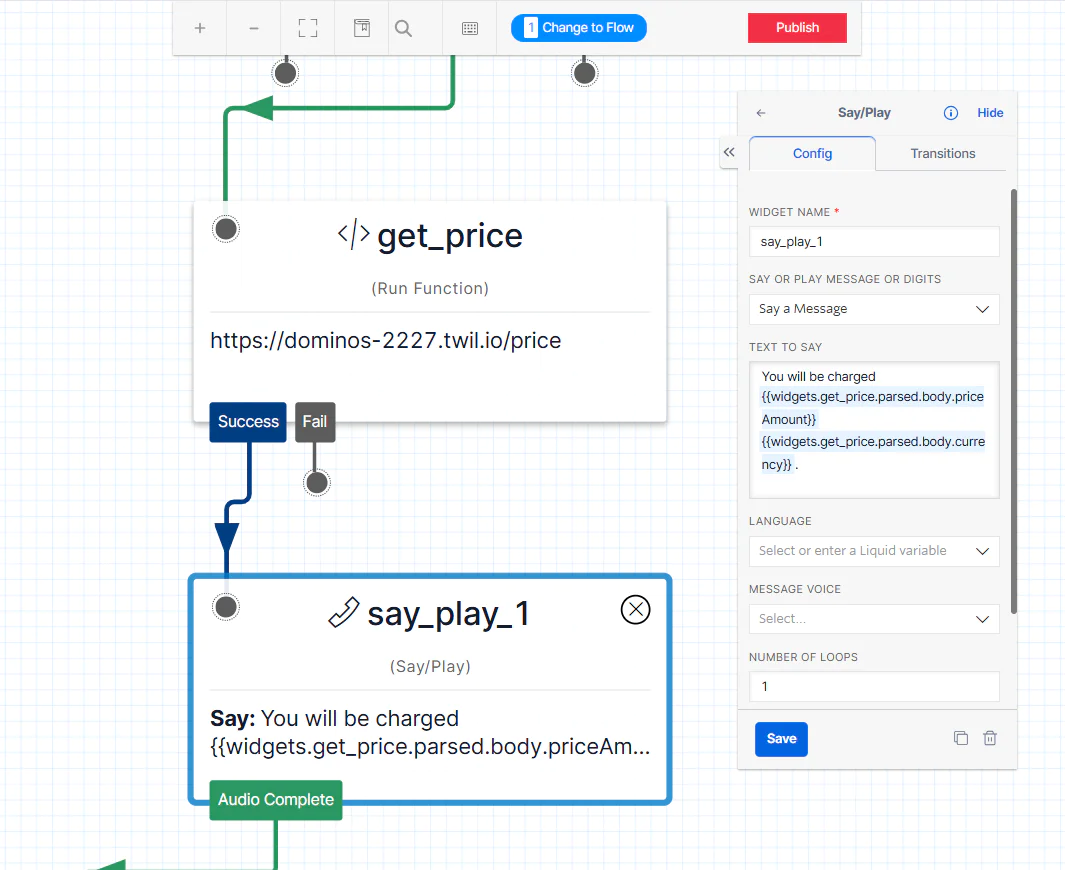Open the Message Voice dropdown
1065x870 pixels.
[x=874, y=619]
